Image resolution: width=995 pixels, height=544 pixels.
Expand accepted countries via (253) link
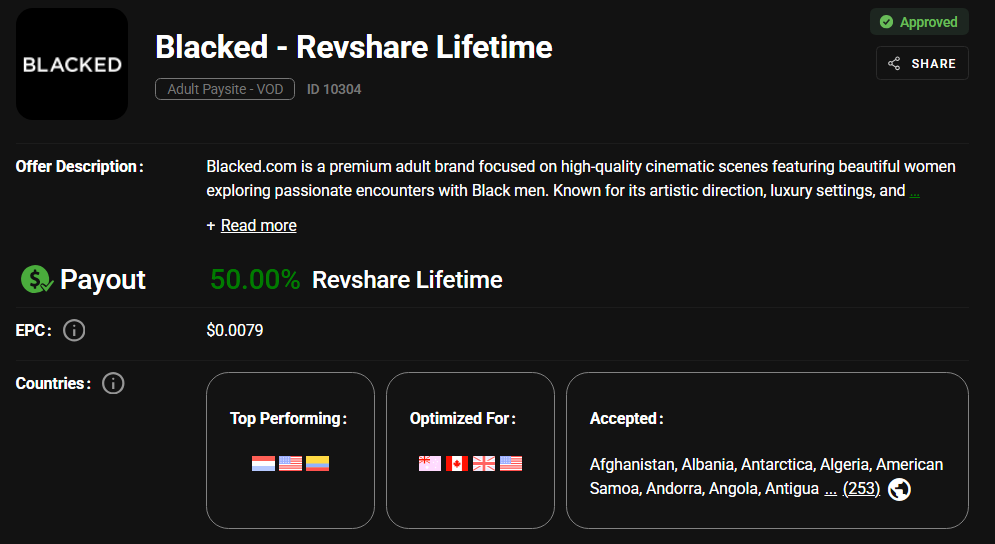tap(861, 489)
